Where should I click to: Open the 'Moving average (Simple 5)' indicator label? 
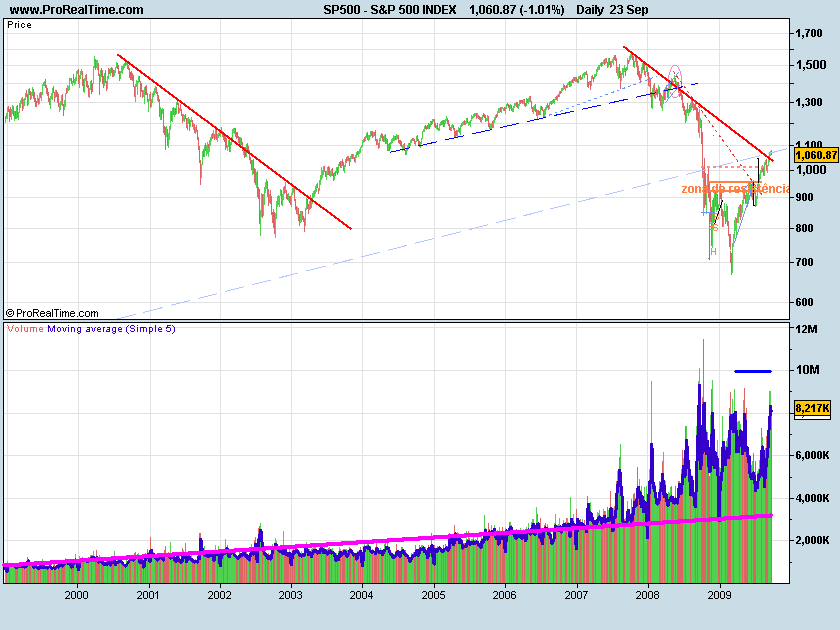[x=111, y=328]
